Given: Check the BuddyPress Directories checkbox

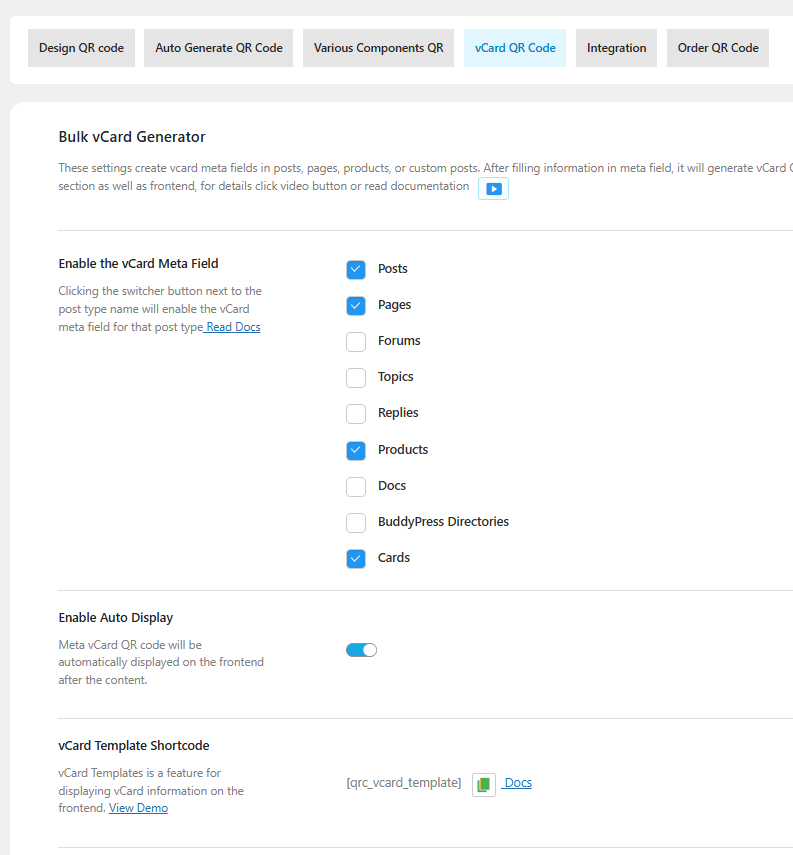Looking at the screenshot, I should pos(356,523).
